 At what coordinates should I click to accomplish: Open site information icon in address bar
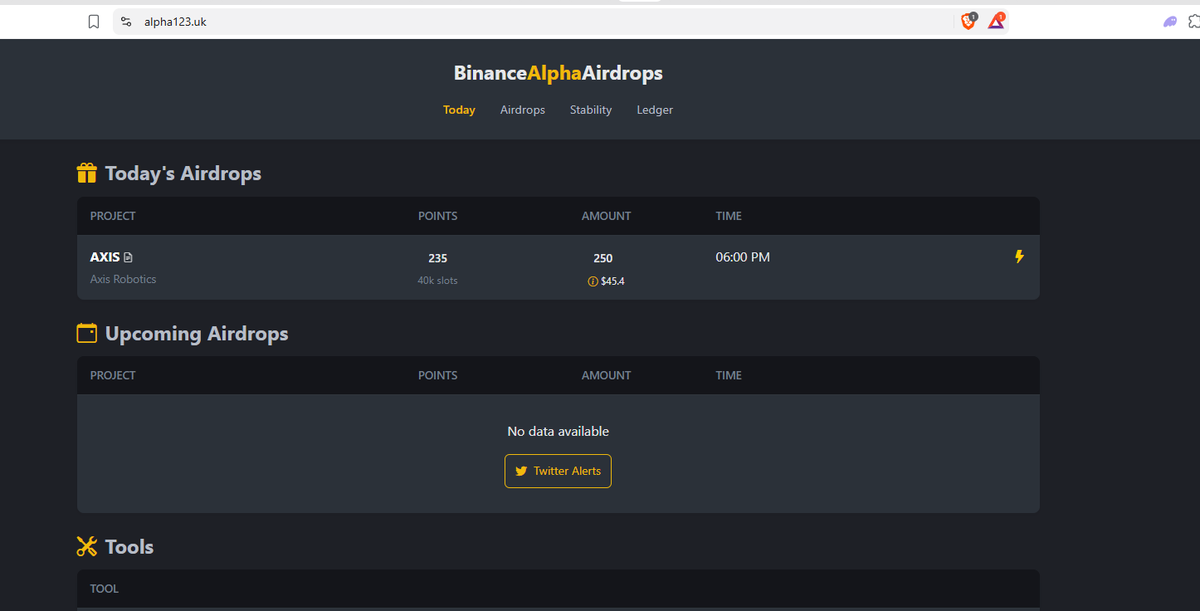pyautogui.click(x=126, y=21)
